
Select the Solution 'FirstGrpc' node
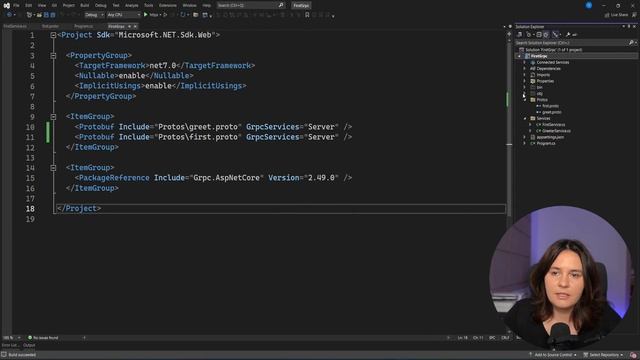553,50
